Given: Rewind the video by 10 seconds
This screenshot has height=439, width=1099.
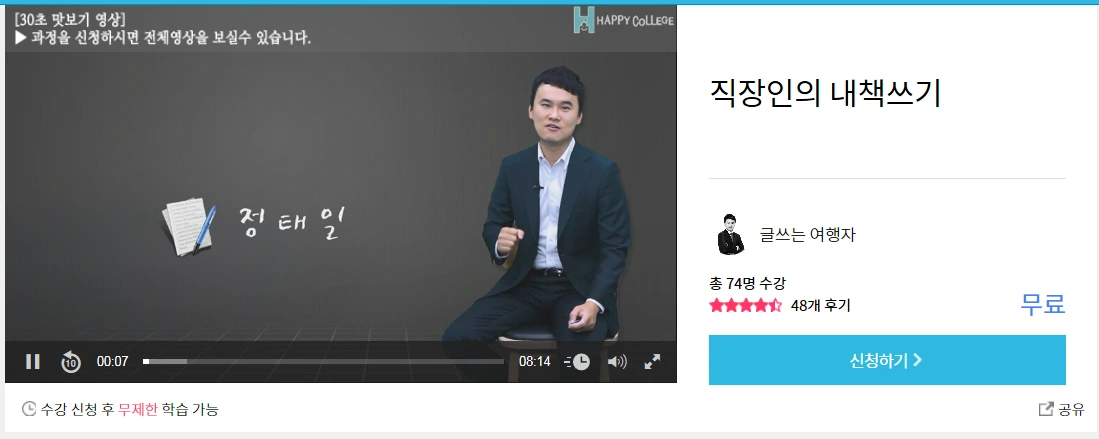Looking at the screenshot, I should [70, 362].
